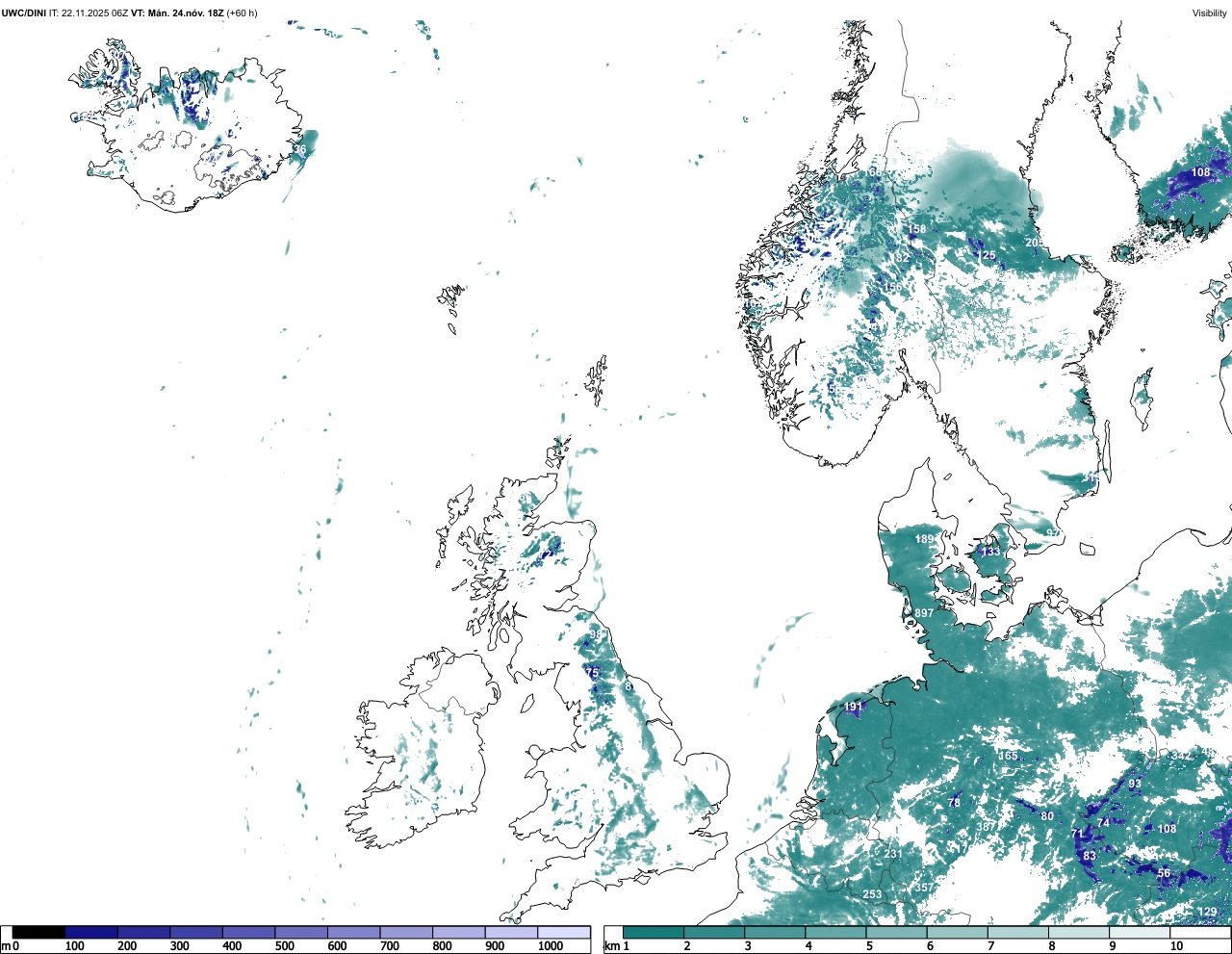Click the '97' value in southern Sweden
Viewport: 1232px width, 954px height.
click(x=1053, y=533)
